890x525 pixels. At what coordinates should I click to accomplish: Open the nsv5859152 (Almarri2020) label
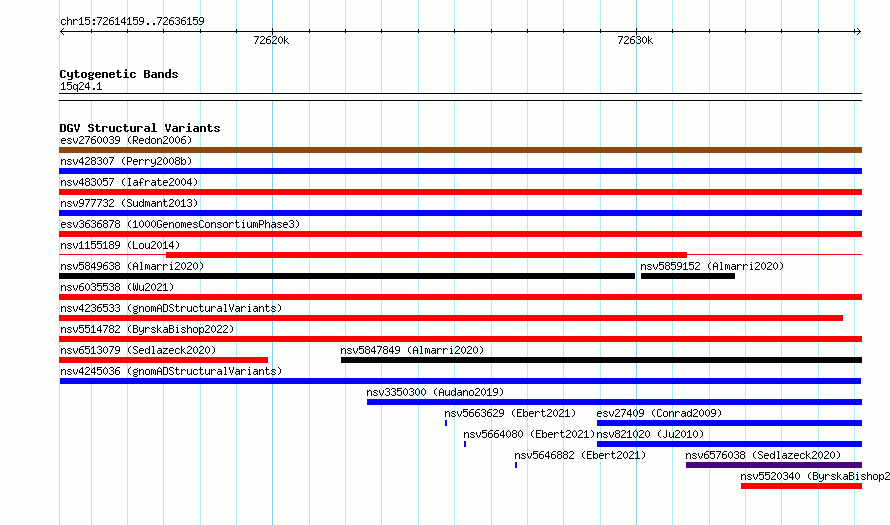click(712, 266)
